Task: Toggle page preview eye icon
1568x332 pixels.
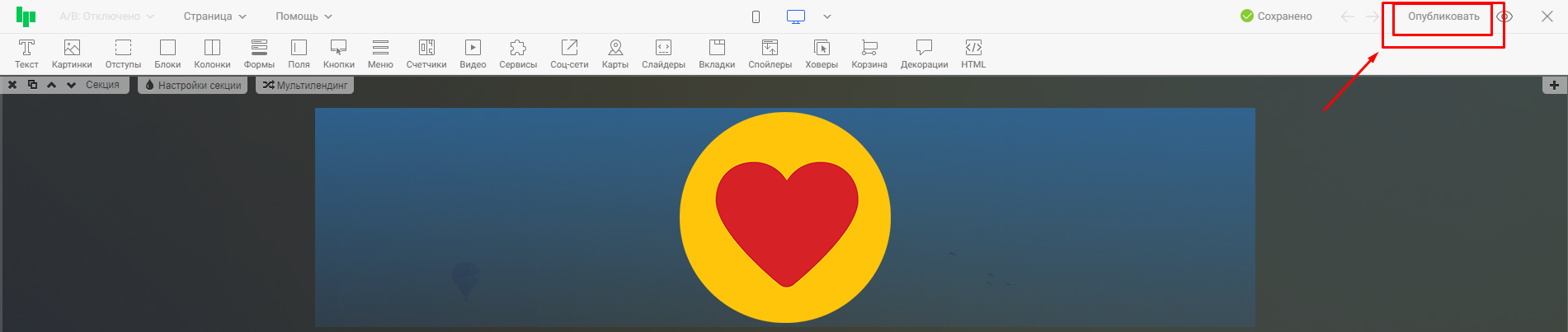Action: click(1504, 16)
